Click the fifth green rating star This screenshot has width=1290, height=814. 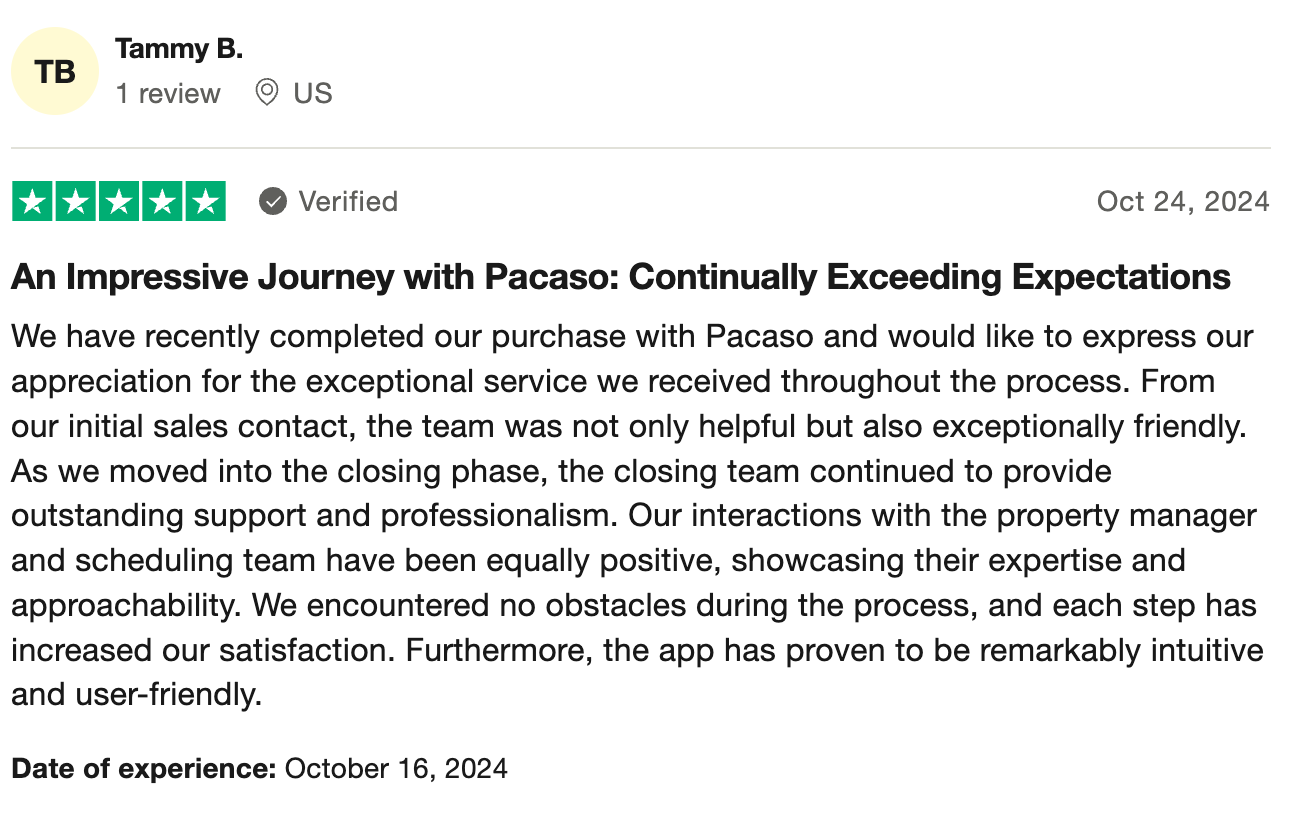click(x=205, y=202)
